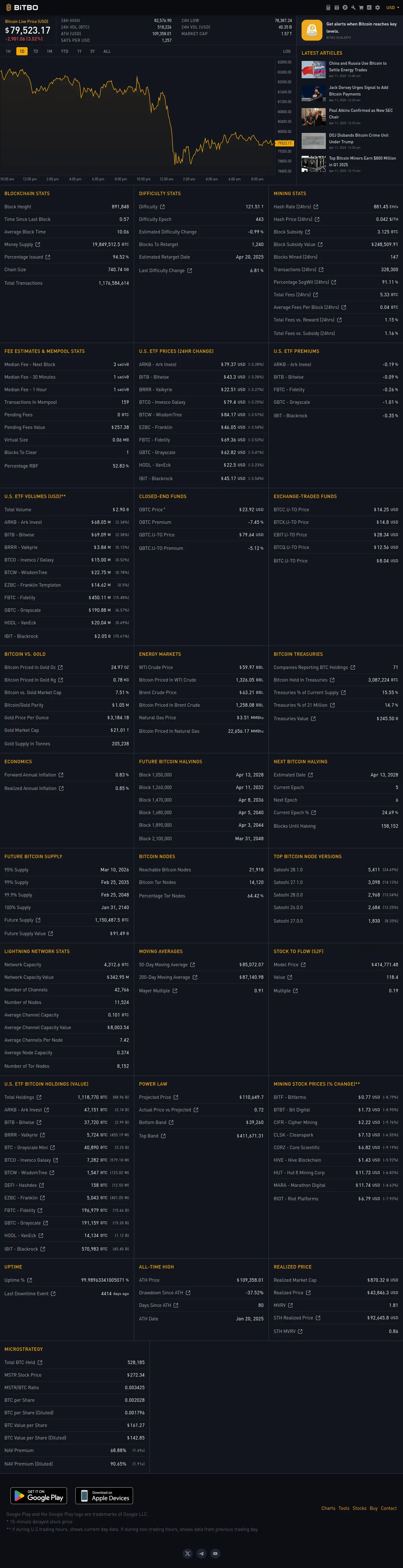Open the Tools footer link

click(x=344, y=1508)
